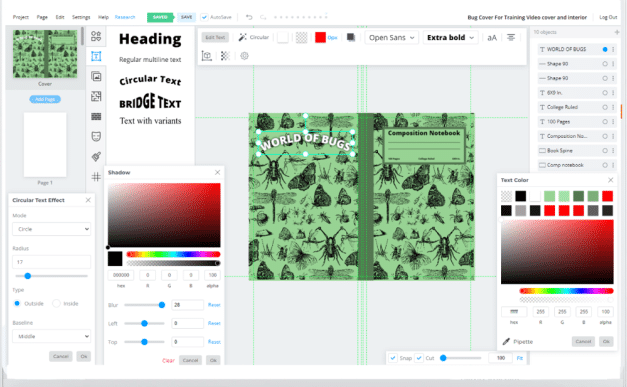The width and height of the screenshot is (627, 387).
Task: Close the Shadow panel
Action: pyautogui.click(x=217, y=172)
